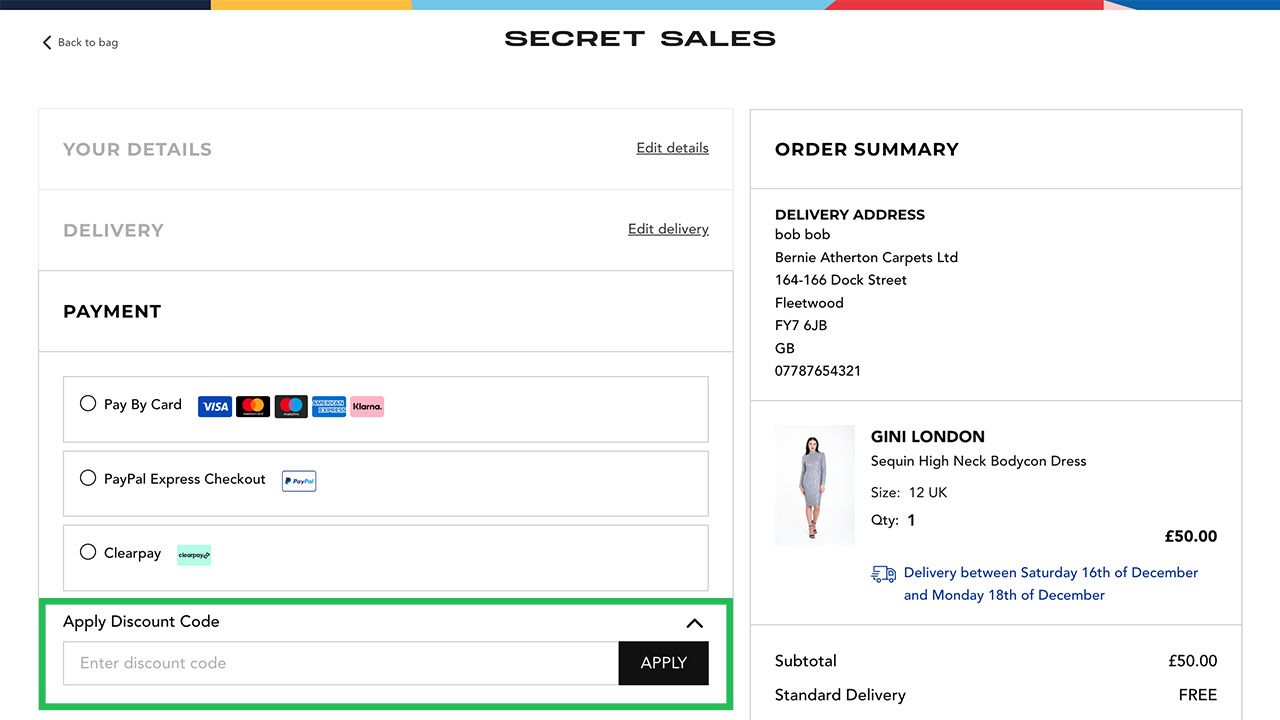Click the American Express icon
1280x720 pixels.
click(329, 406)
